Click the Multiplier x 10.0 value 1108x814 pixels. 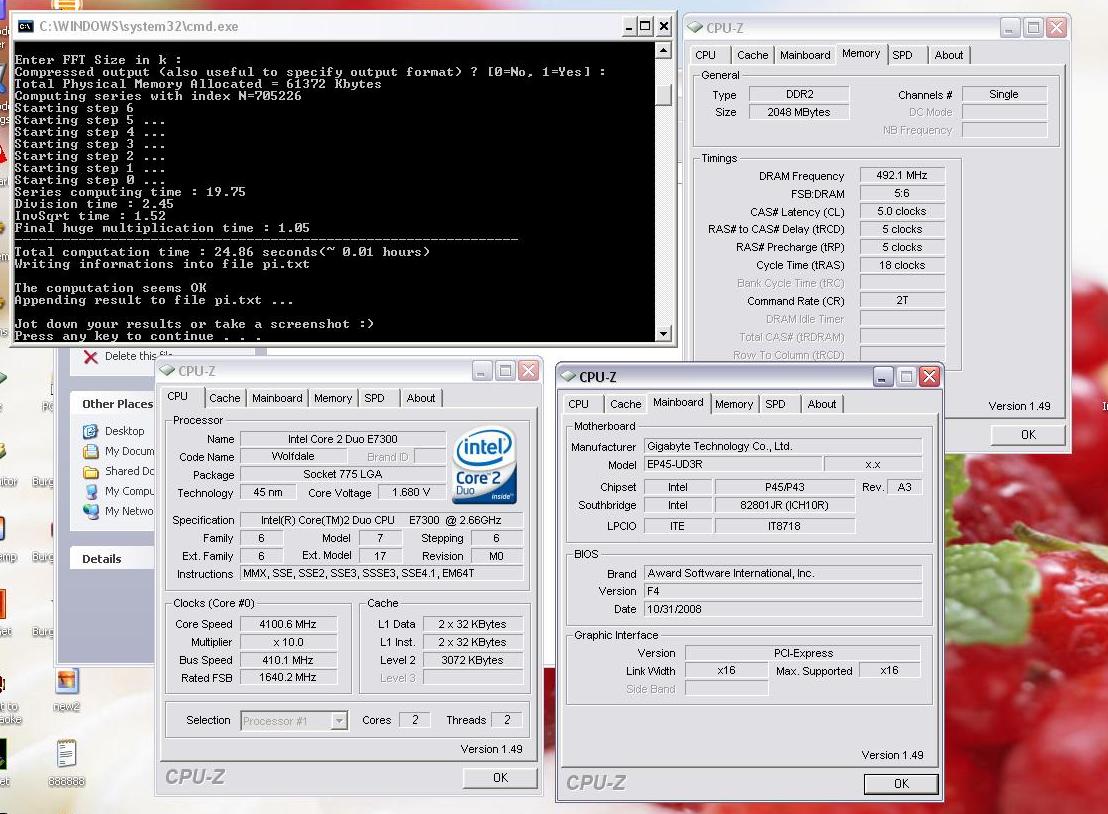tap(288, 642)
